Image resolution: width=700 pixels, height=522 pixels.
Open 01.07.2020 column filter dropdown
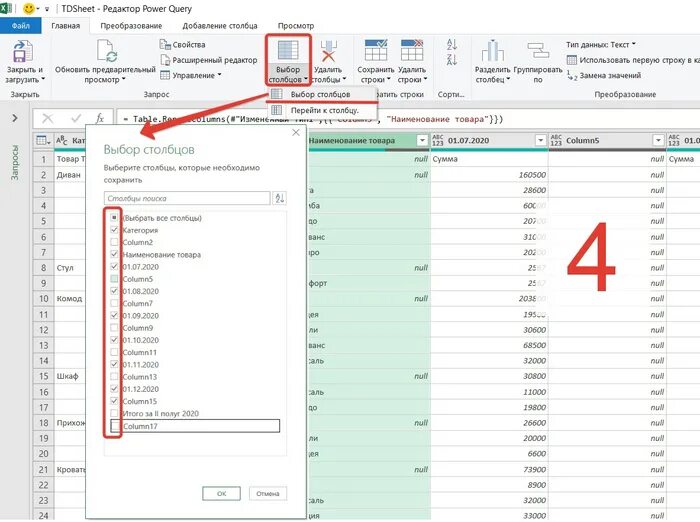(540, 140)
